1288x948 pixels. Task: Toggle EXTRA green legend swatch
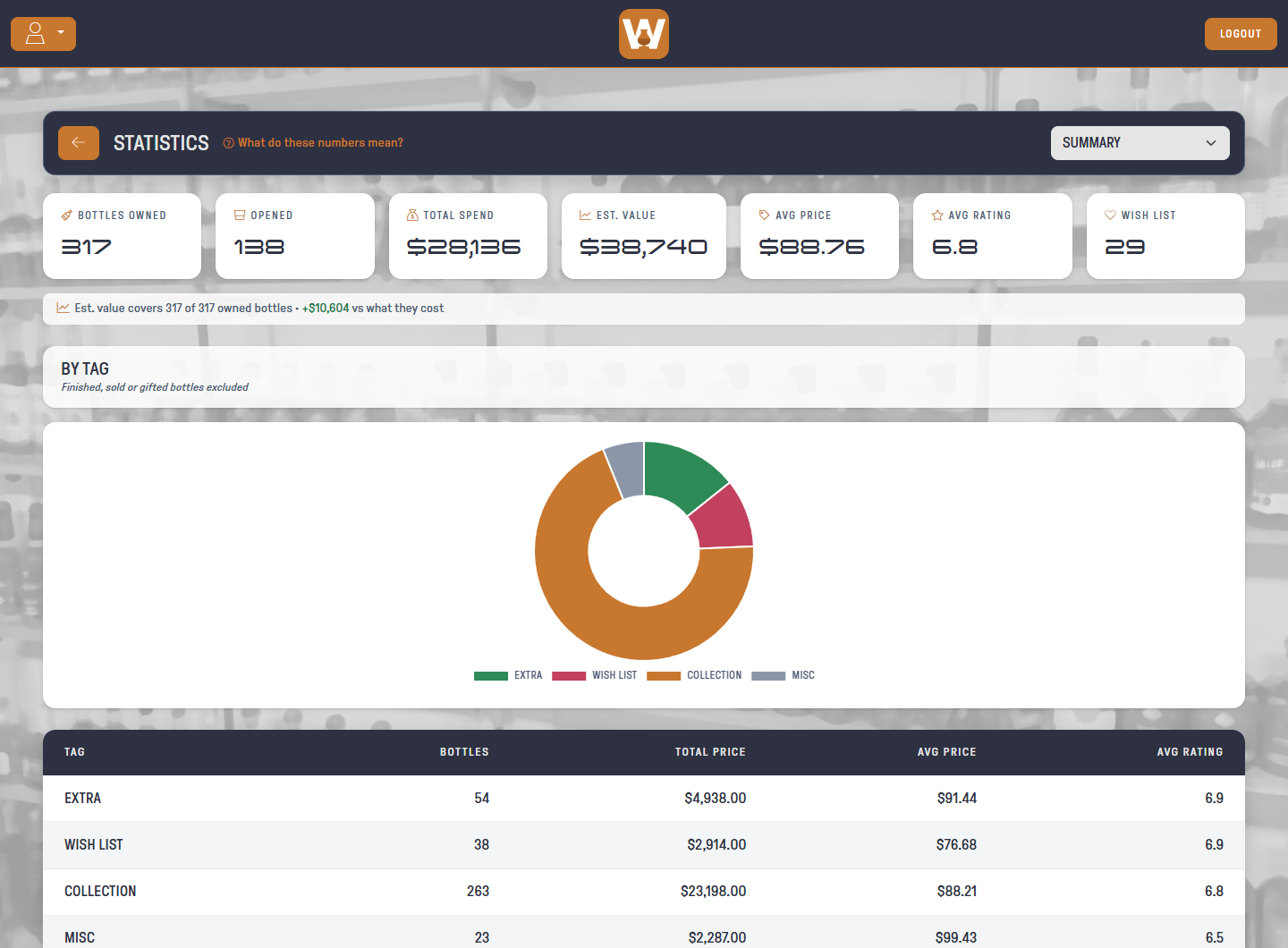click(491, 676)
